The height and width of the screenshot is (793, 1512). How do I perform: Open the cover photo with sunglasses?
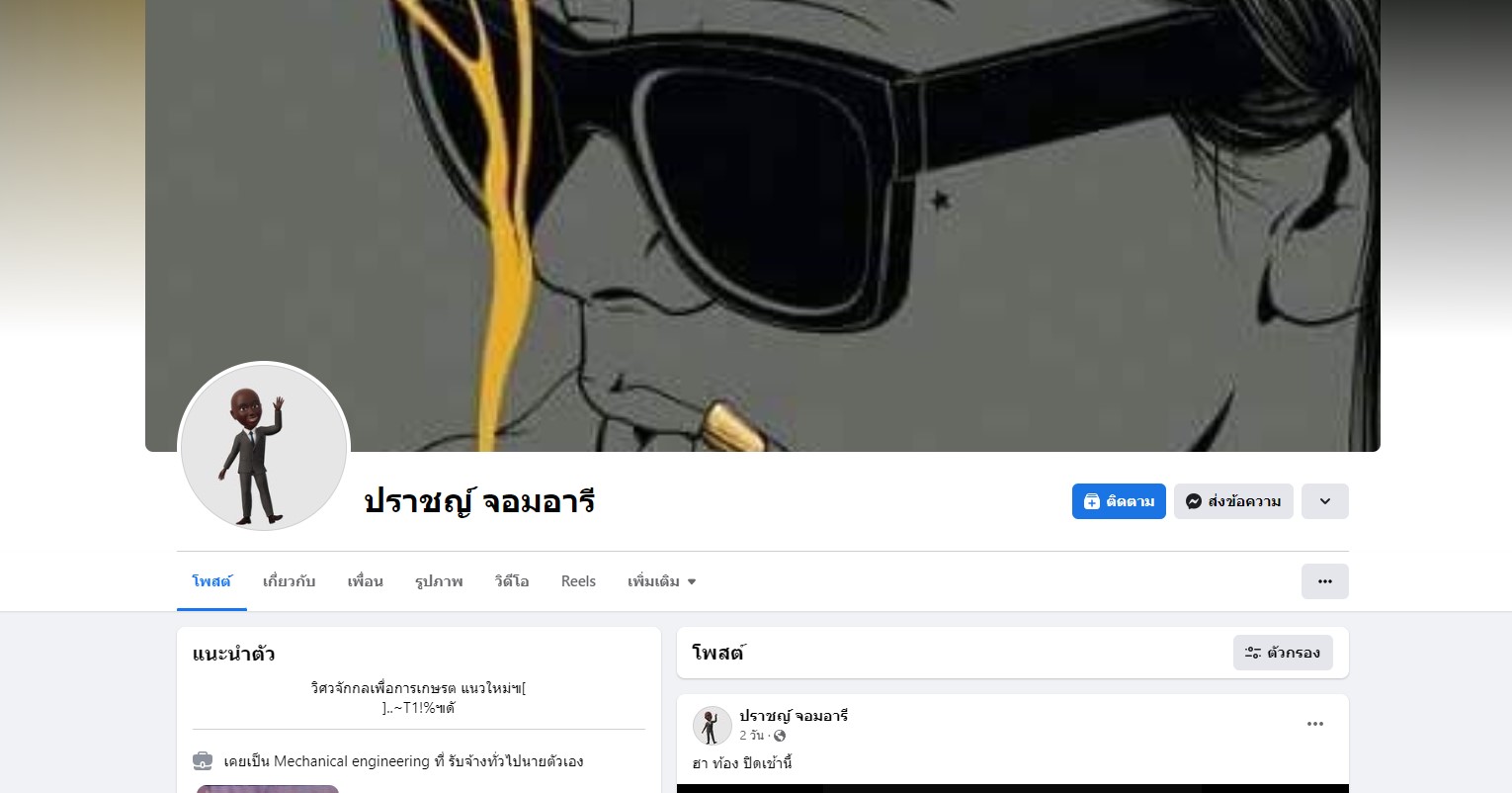[763, 225]
